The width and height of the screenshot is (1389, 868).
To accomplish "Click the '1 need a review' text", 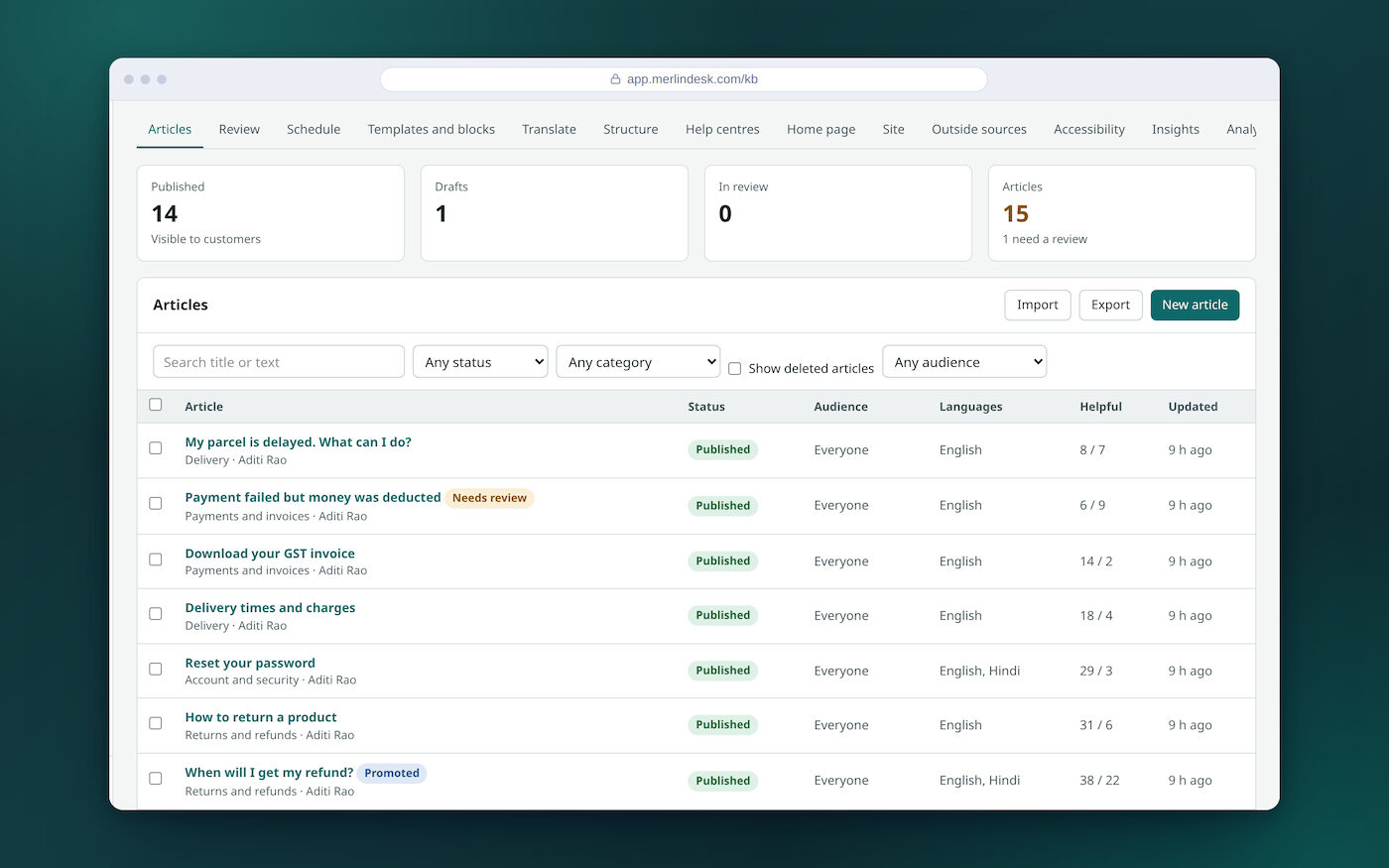I will 1045,239.
